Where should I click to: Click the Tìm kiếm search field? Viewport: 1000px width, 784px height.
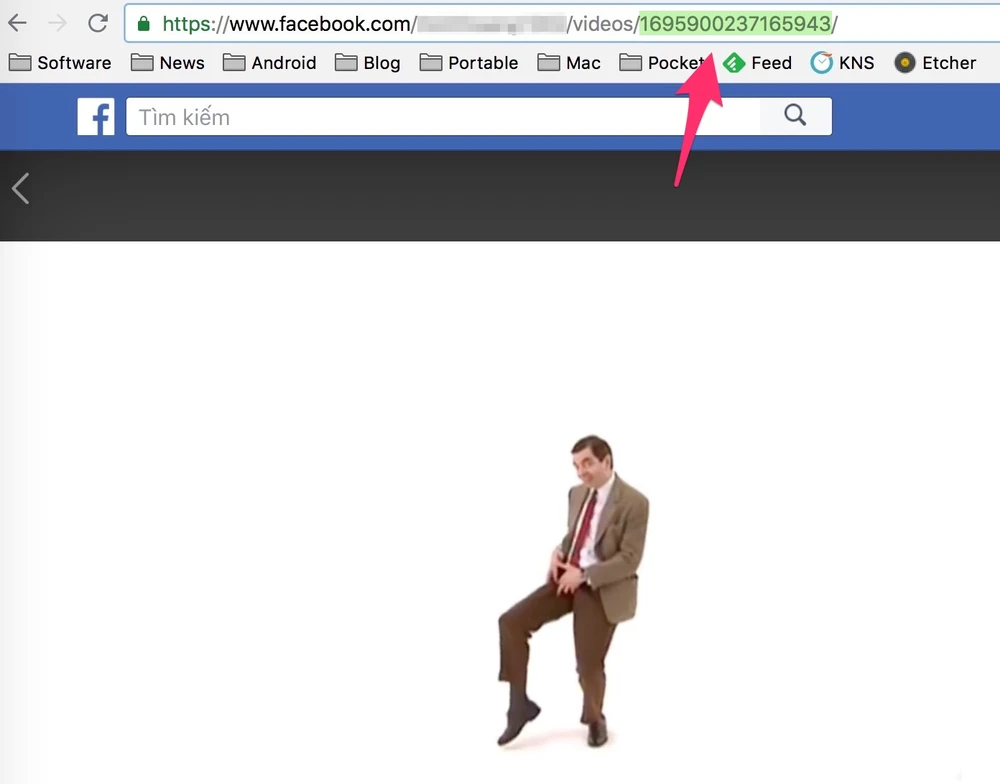(443, 116)
